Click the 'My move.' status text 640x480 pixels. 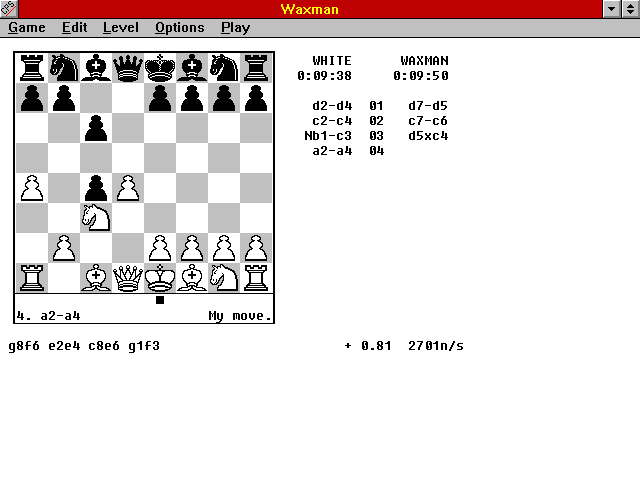click(240, 316)
